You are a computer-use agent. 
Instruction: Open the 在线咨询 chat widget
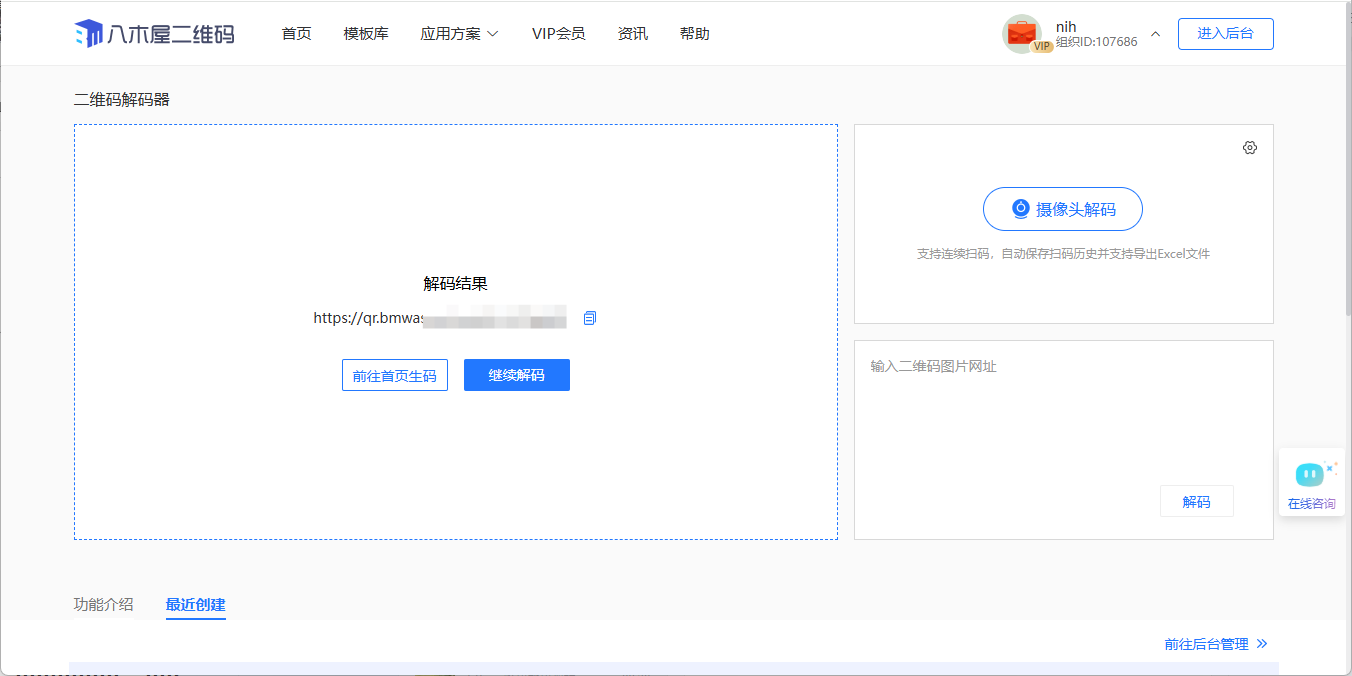(1311, 483)
